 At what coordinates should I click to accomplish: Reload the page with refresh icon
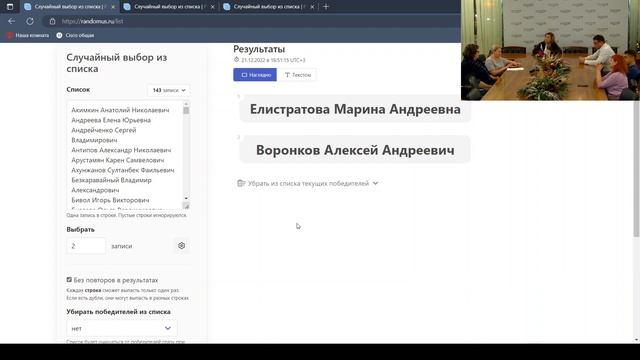(x=30, y=21)
